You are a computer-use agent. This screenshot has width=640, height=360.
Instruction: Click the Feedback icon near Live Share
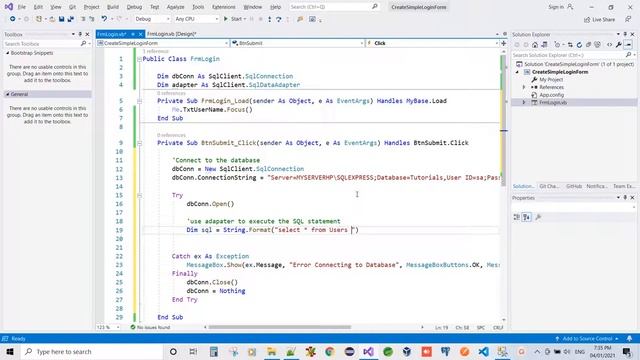coord(628,19)
